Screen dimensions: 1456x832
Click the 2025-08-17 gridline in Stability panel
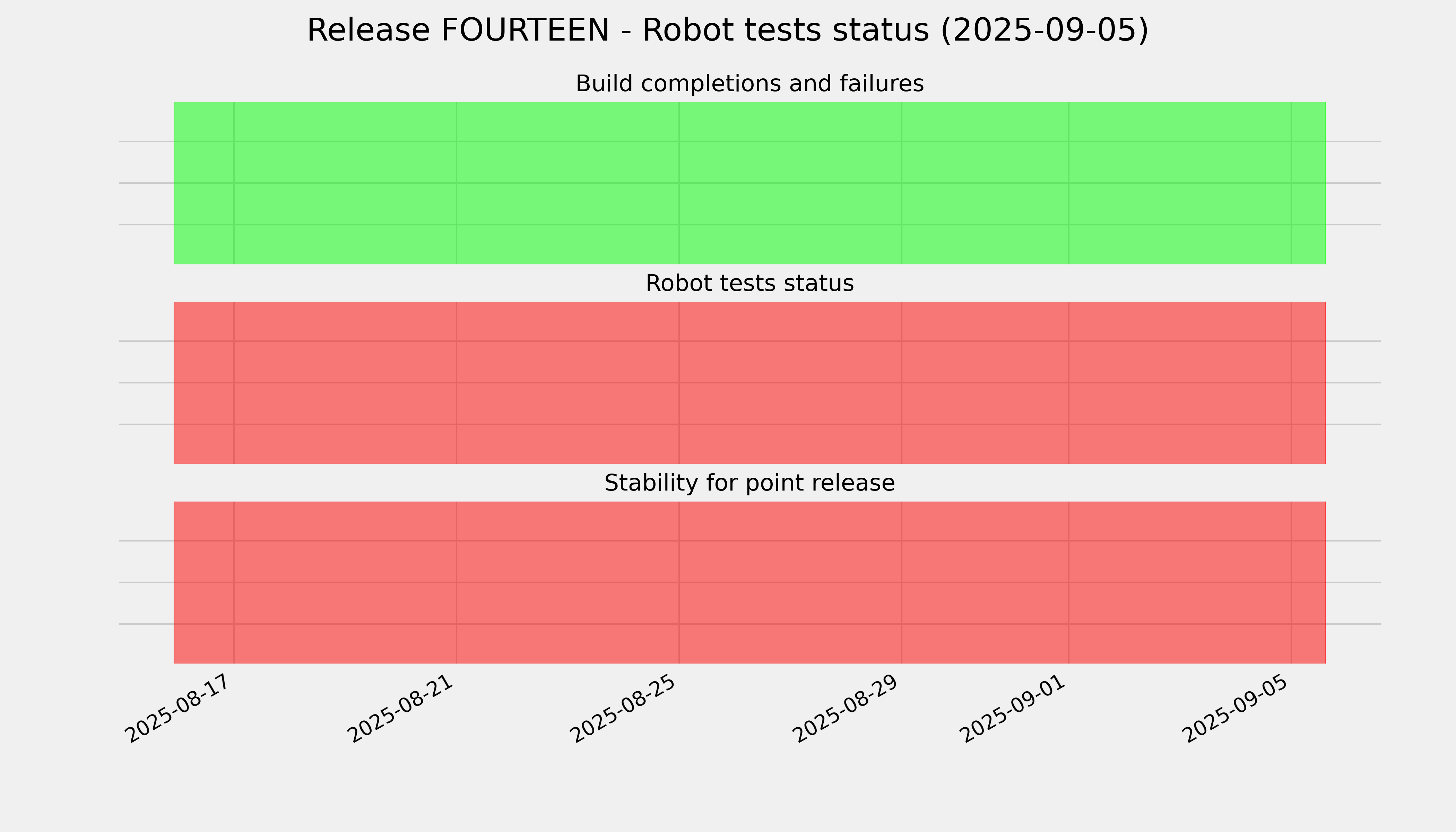[234, 582]
